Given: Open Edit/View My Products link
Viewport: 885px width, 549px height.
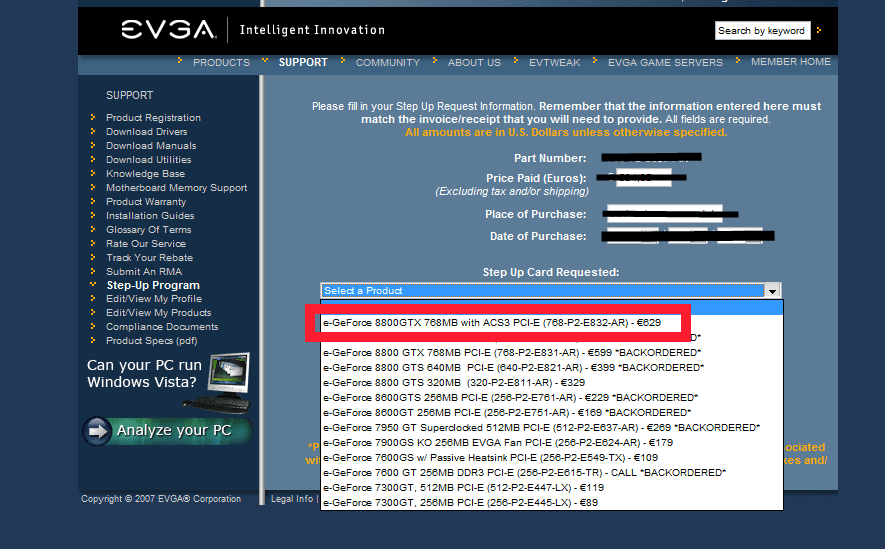Looking at the screenshot, I should 158,313.
